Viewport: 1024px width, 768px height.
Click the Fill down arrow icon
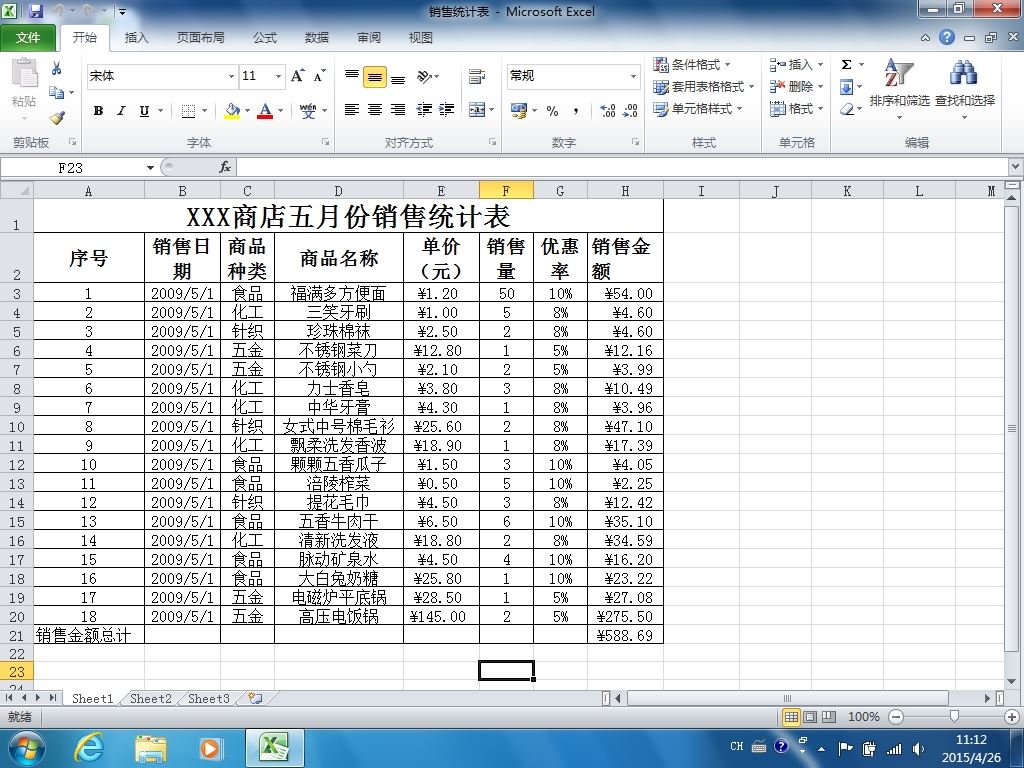(x=846, y=87)
